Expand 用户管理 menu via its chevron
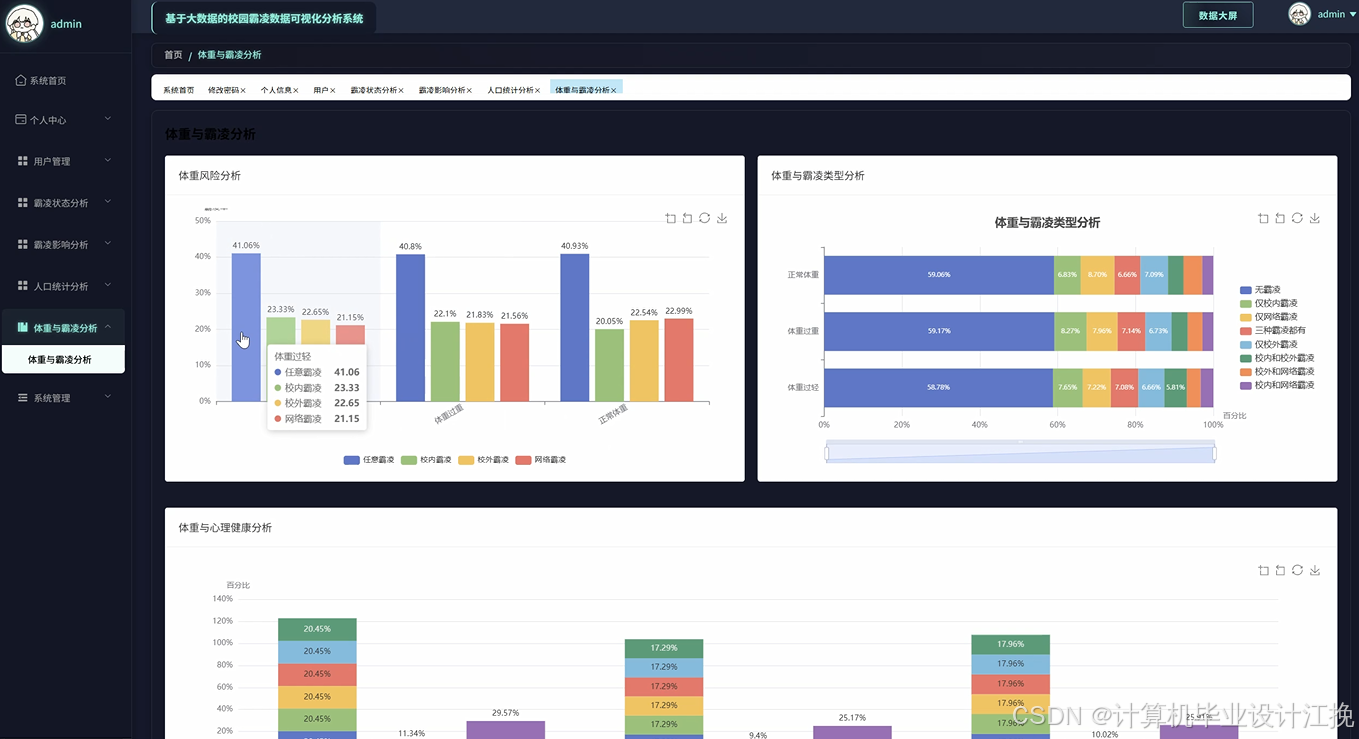The image size is (1359, 739). click(108, 160)
